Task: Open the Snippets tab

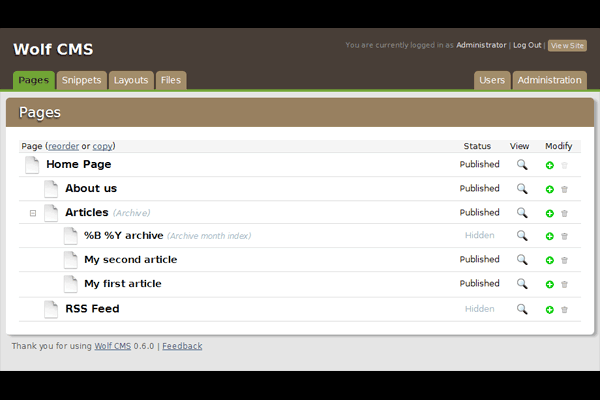Action: point(80,80)
